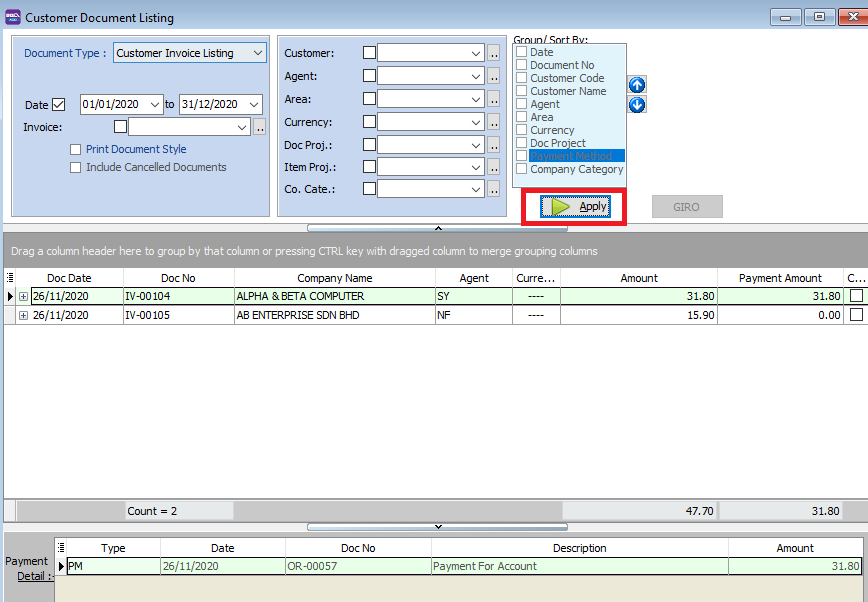This screenshot has height=602, width=868.
Task: Click the Agent lookup ellipsis button
Action: pyautogui.click(x=493, y=76)
